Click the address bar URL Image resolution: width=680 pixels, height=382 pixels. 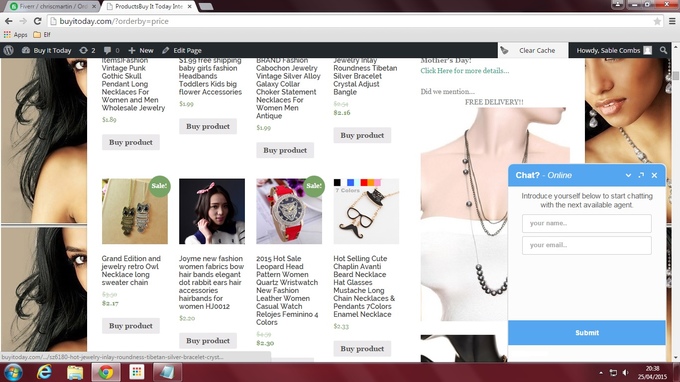114,21
